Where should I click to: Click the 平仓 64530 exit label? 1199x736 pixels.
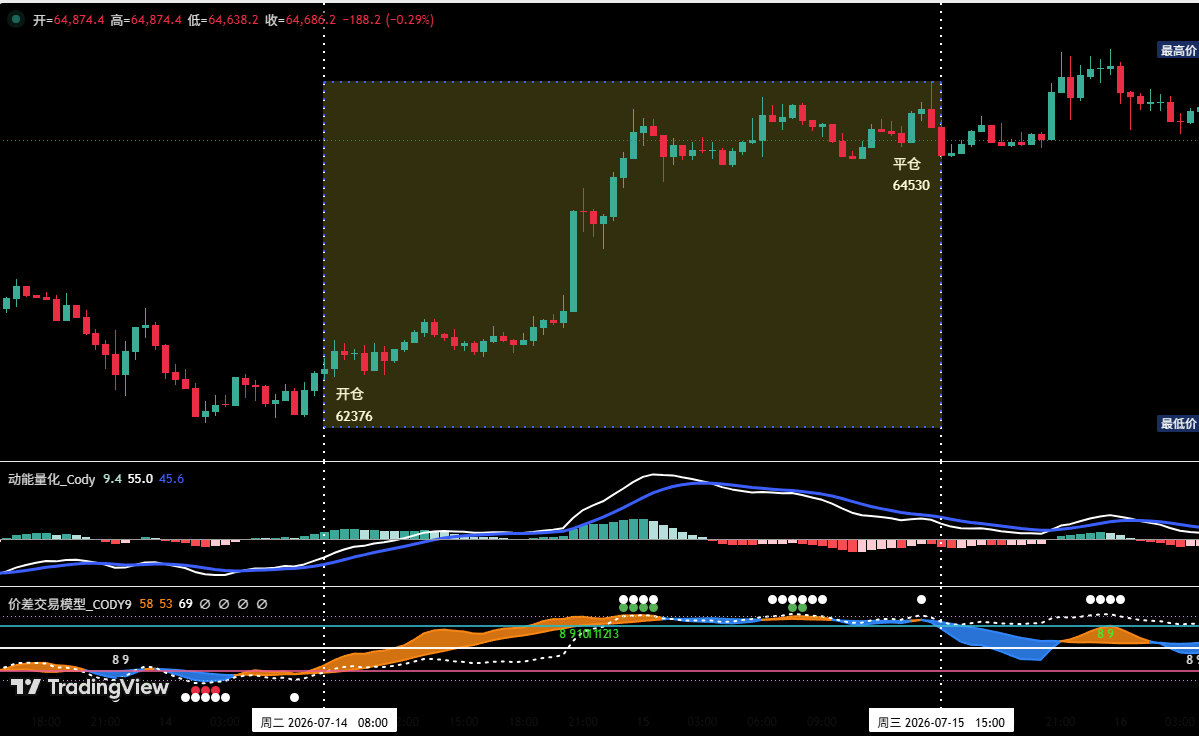[x=911, y=174]
